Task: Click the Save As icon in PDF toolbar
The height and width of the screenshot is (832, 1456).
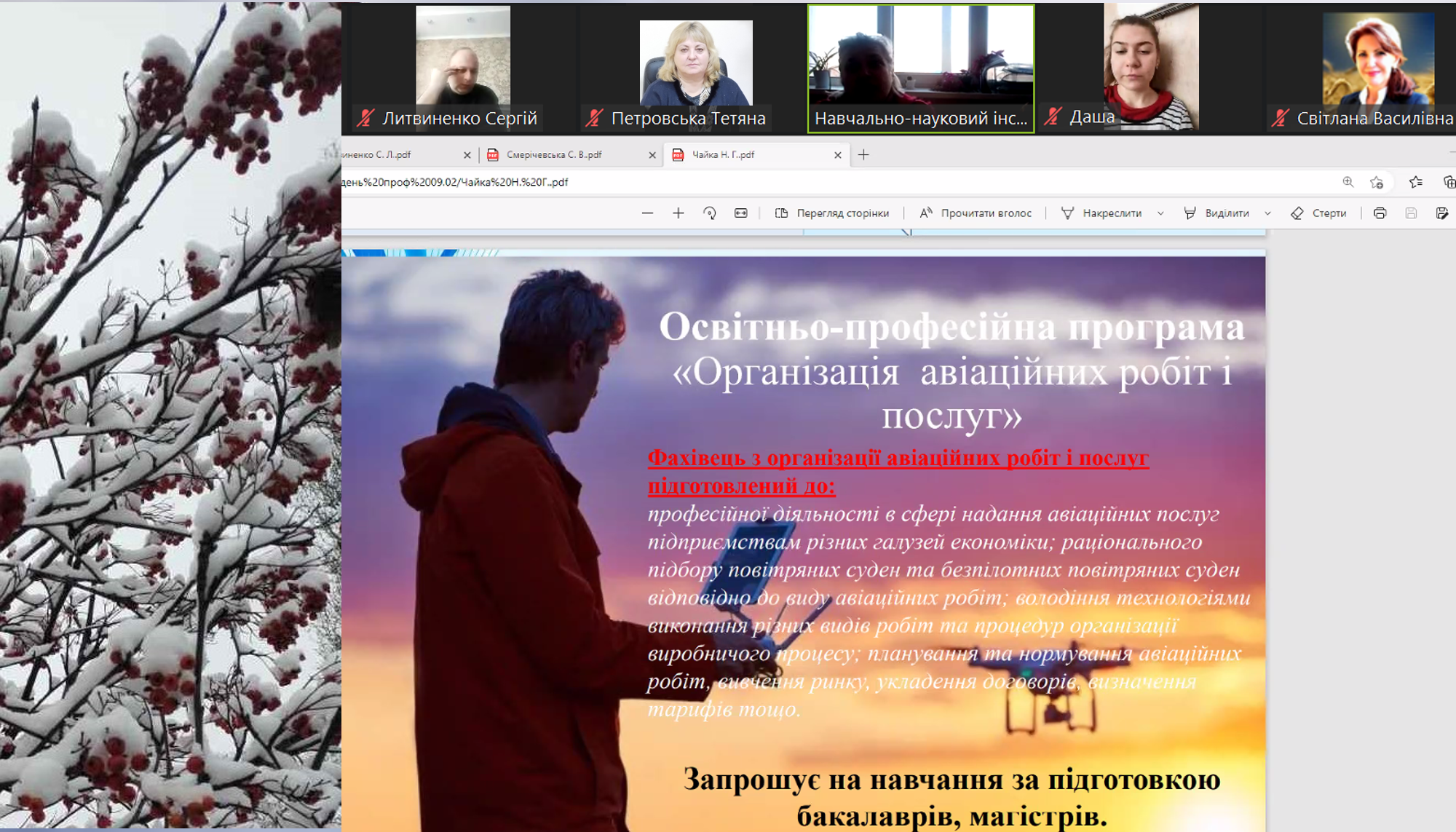Action: coord(1442,213)
